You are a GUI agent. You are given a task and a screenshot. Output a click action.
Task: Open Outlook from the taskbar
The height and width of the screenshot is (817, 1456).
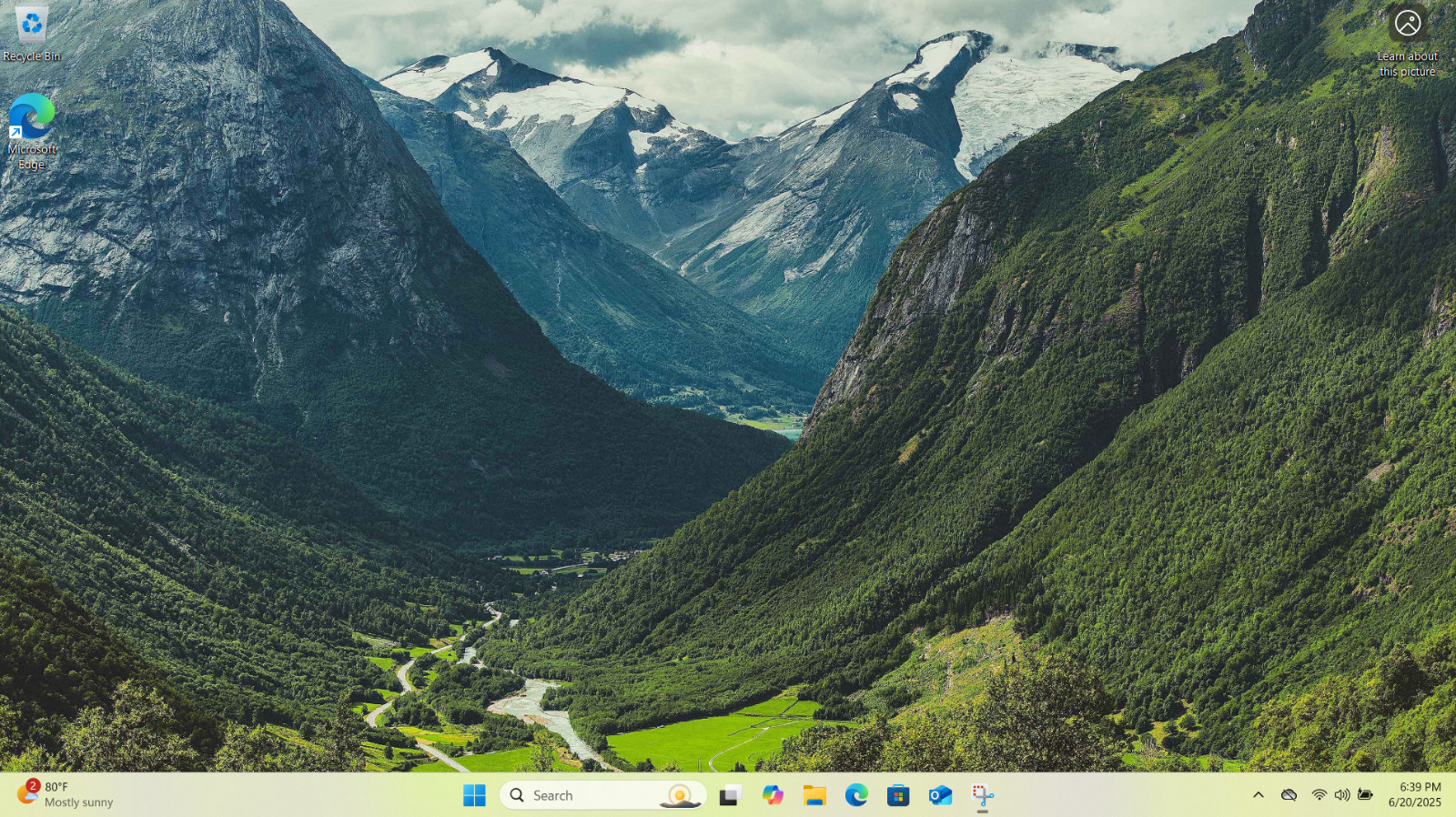940,795
